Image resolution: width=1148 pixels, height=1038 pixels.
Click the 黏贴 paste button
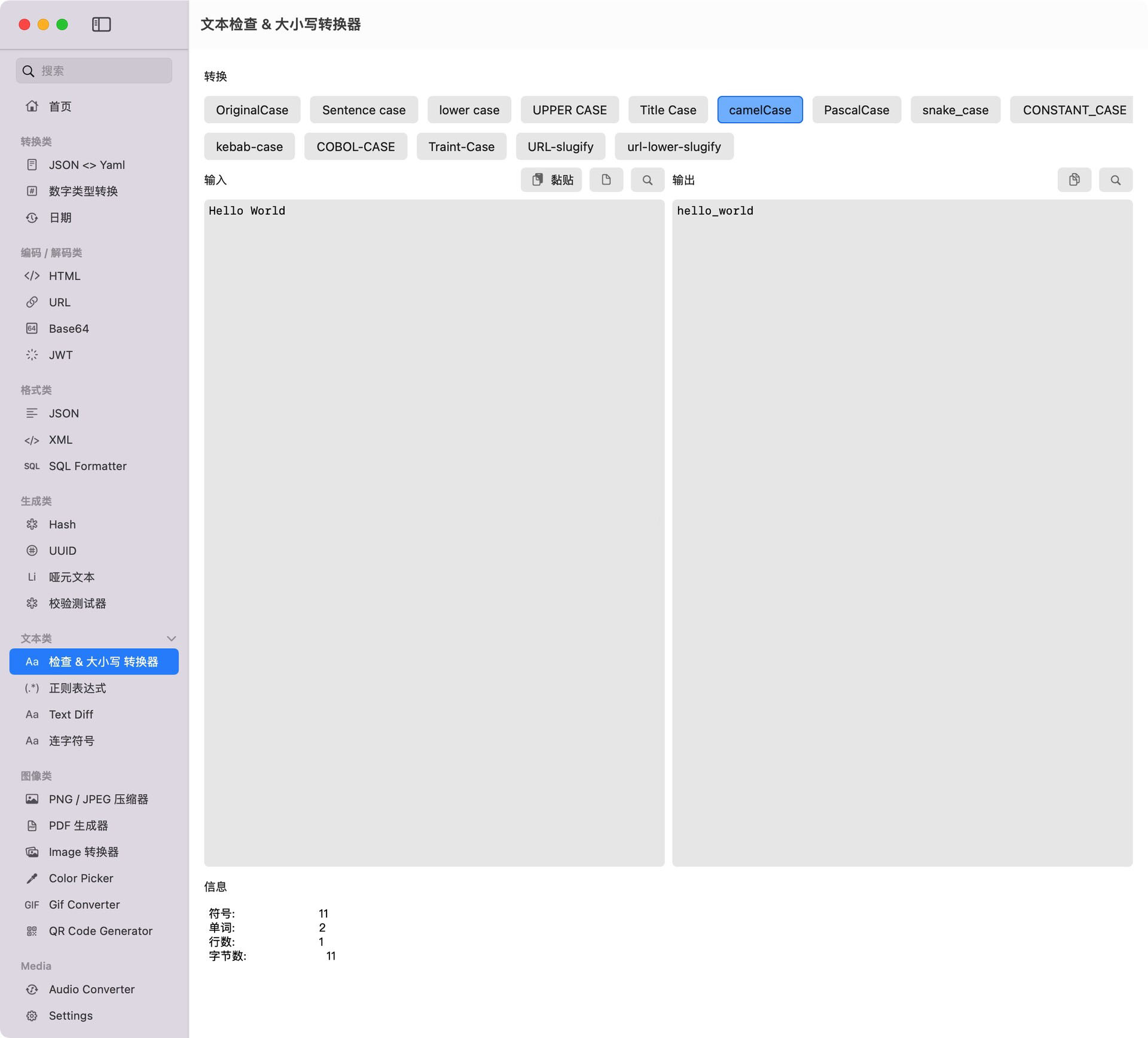tap(551, 180)
